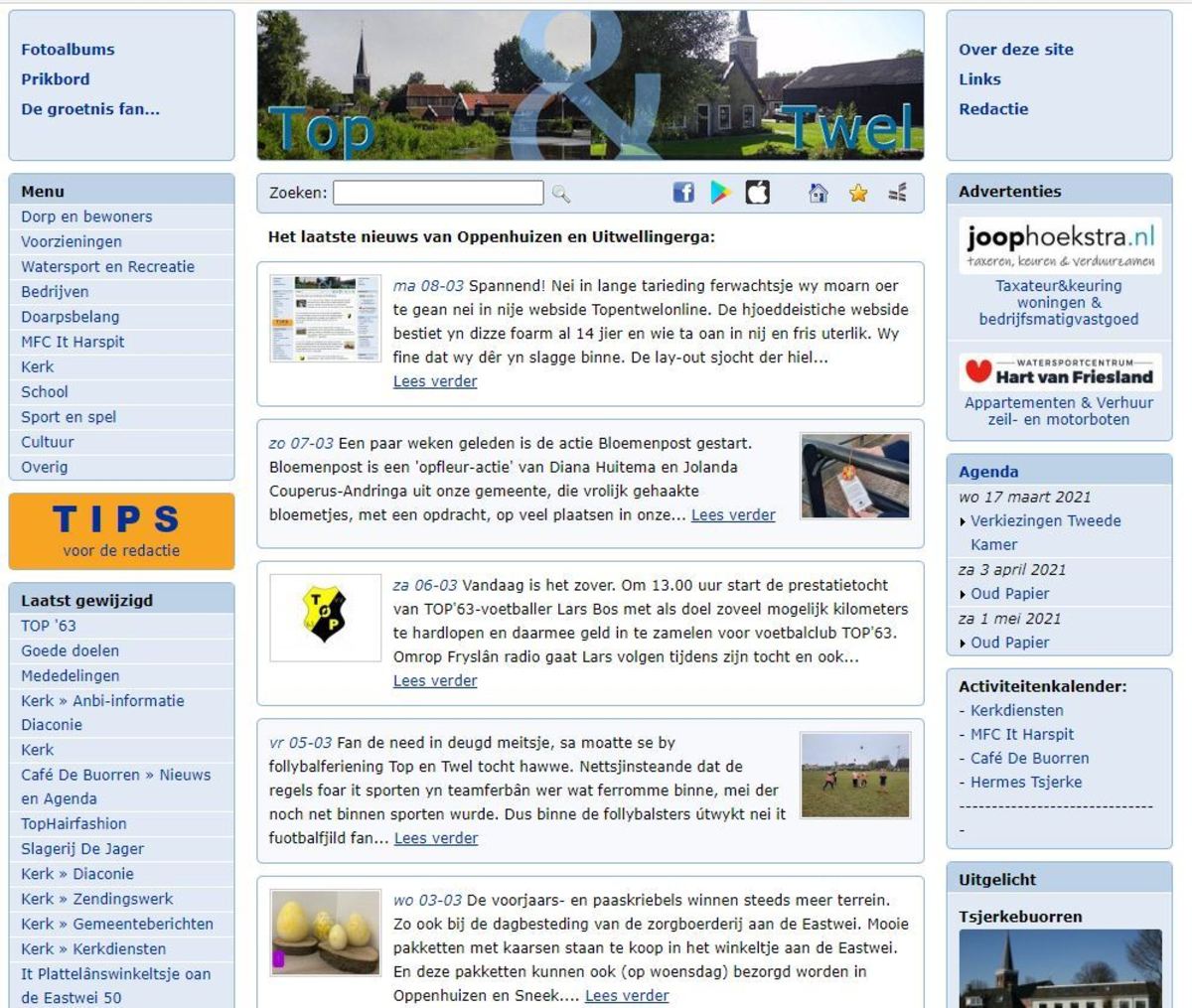Open Oud Papier on za 1 mei 2021

point(1010,643)
